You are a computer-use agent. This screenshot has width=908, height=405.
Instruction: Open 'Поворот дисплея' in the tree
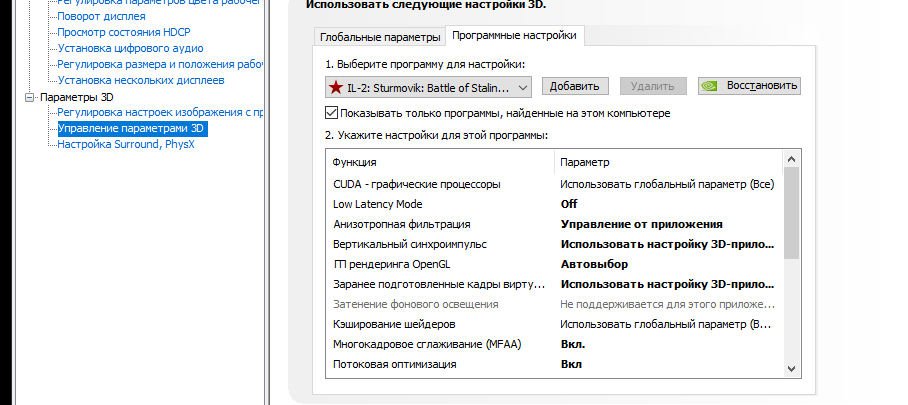[x=101, y=16]
